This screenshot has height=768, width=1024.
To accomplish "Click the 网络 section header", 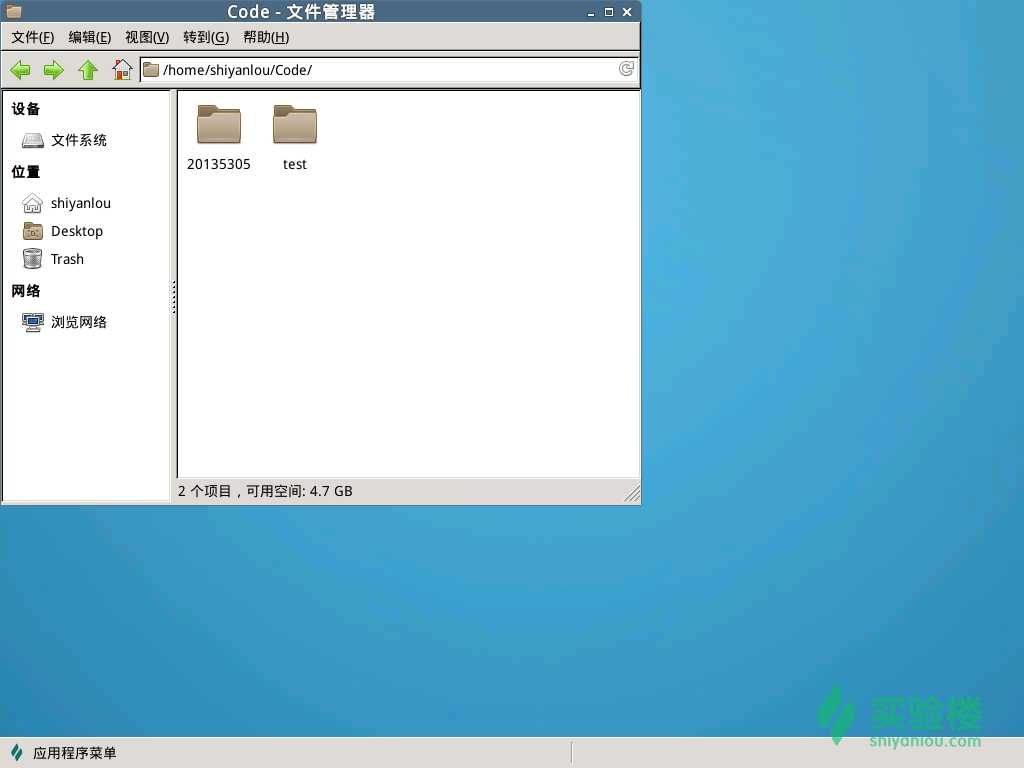I will coord(25,291).
